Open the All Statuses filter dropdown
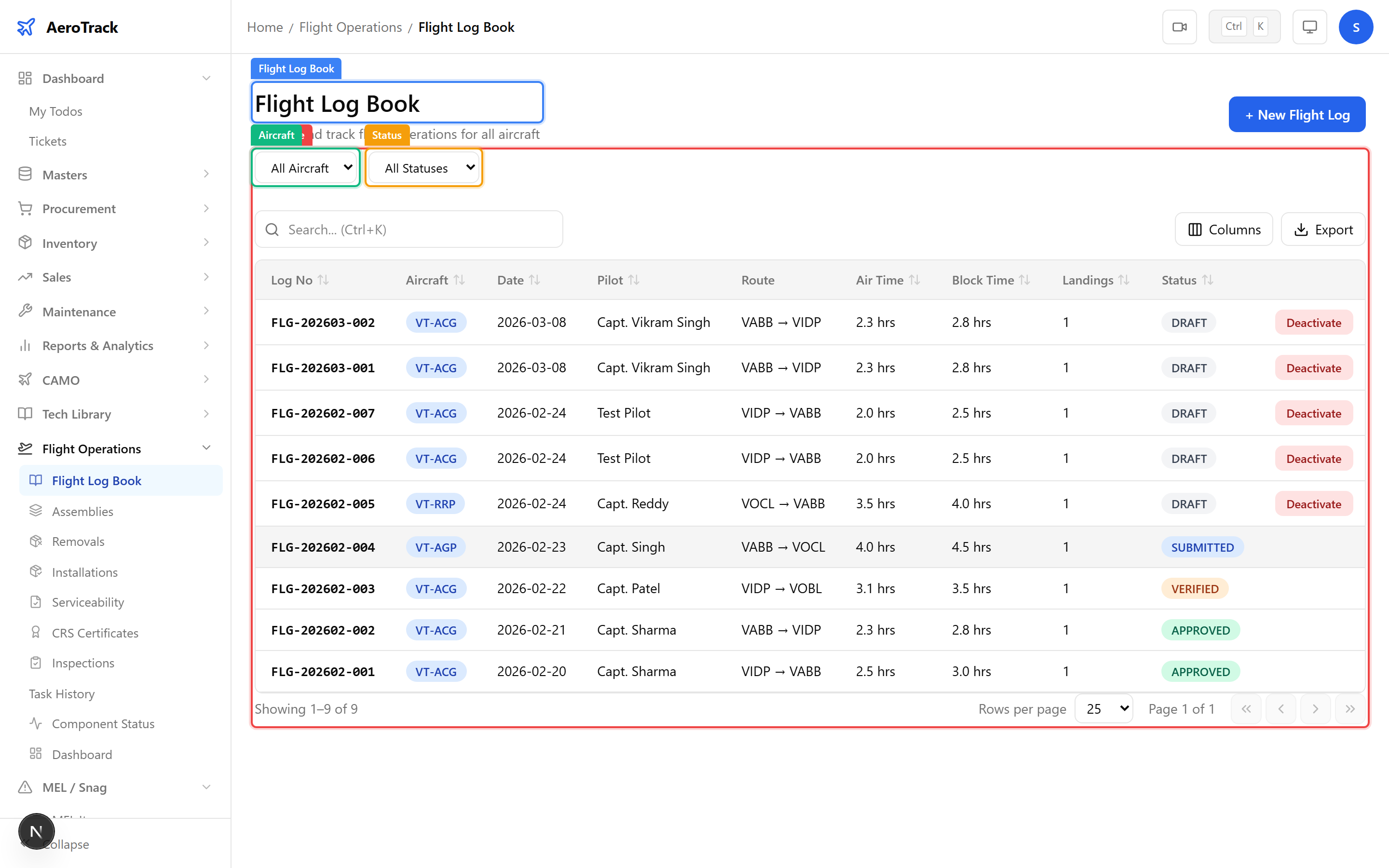Image resolution: width=1389 pixels, height=868 pixels. point(423,168)
